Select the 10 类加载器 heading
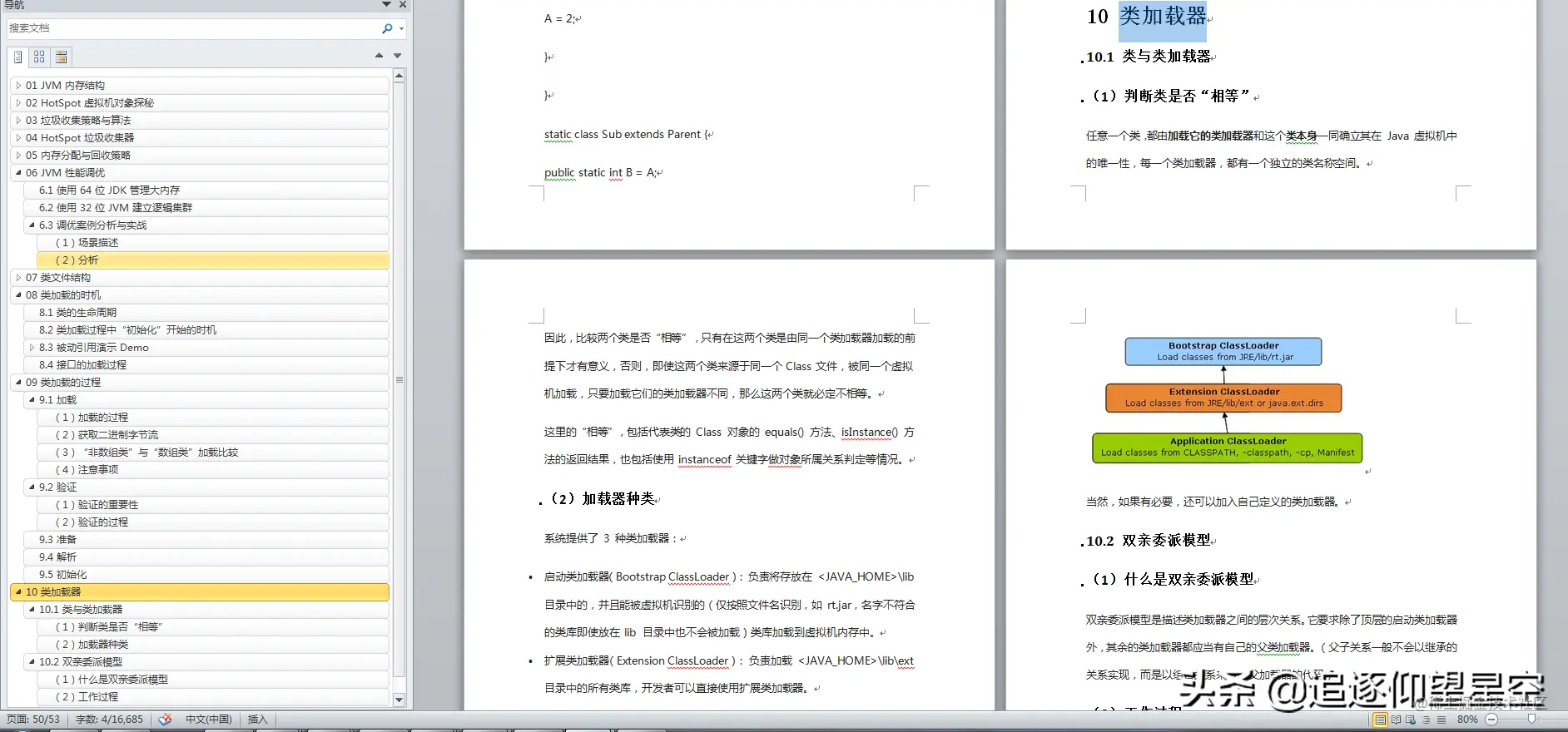This screenshot has height=732, width=1568. pos(200,592)
